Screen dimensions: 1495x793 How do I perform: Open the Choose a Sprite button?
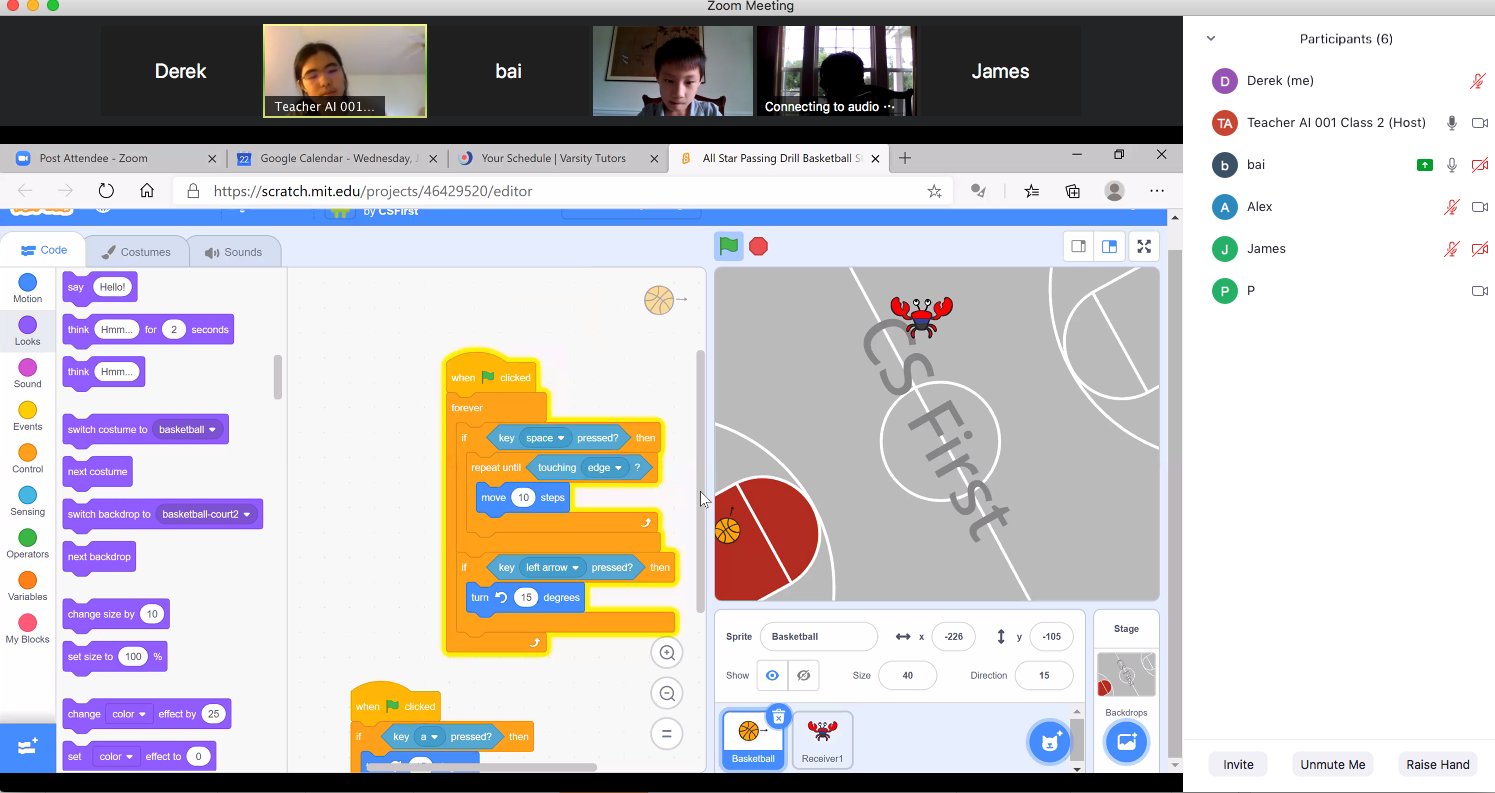point(1049,742)
